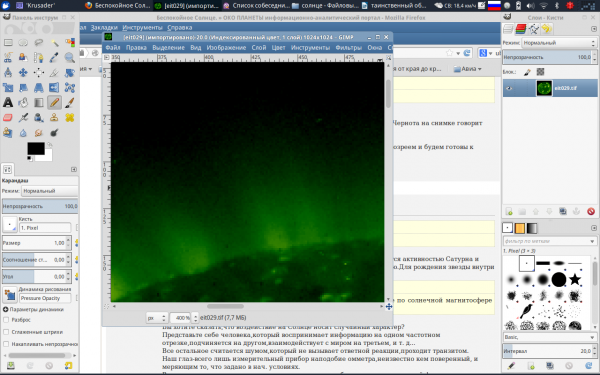Open the Файл menu in GIMP
The image size is (600, 375).
point(113,48)
